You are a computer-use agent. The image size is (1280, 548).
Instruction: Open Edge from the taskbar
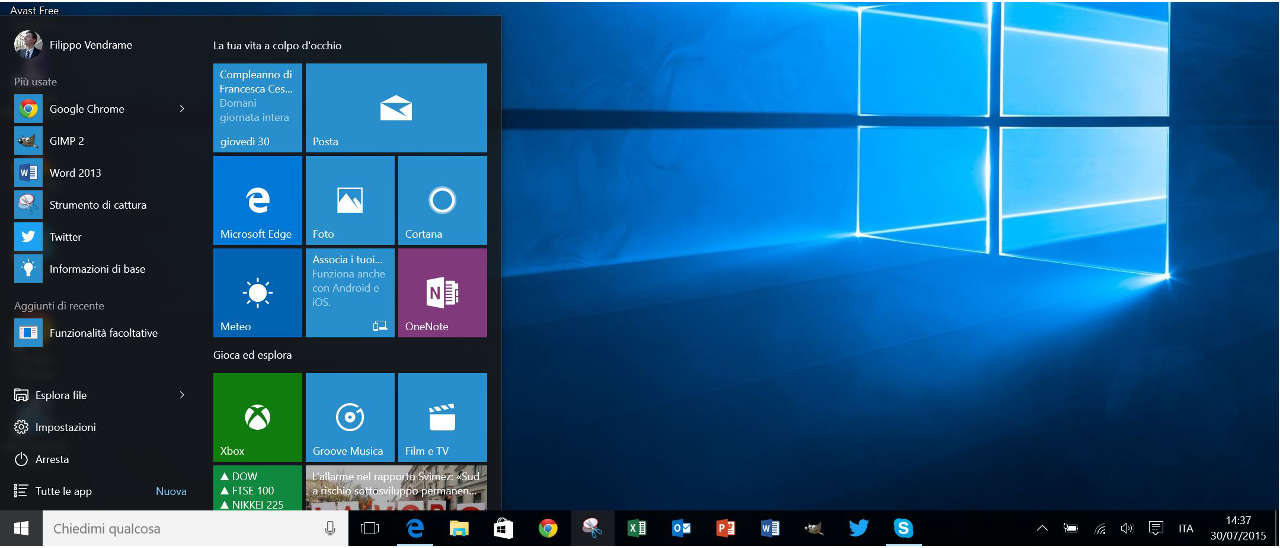415,528
